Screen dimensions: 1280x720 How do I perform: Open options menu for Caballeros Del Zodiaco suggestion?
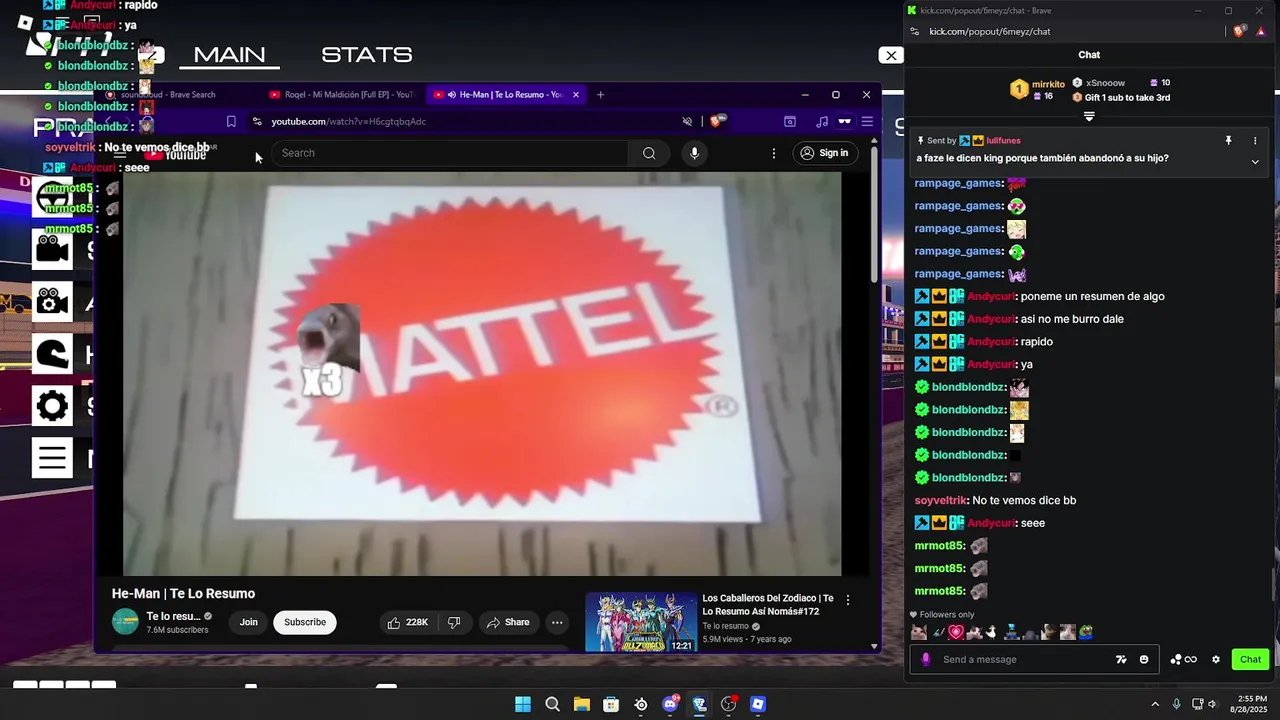[x=848, y=600]
